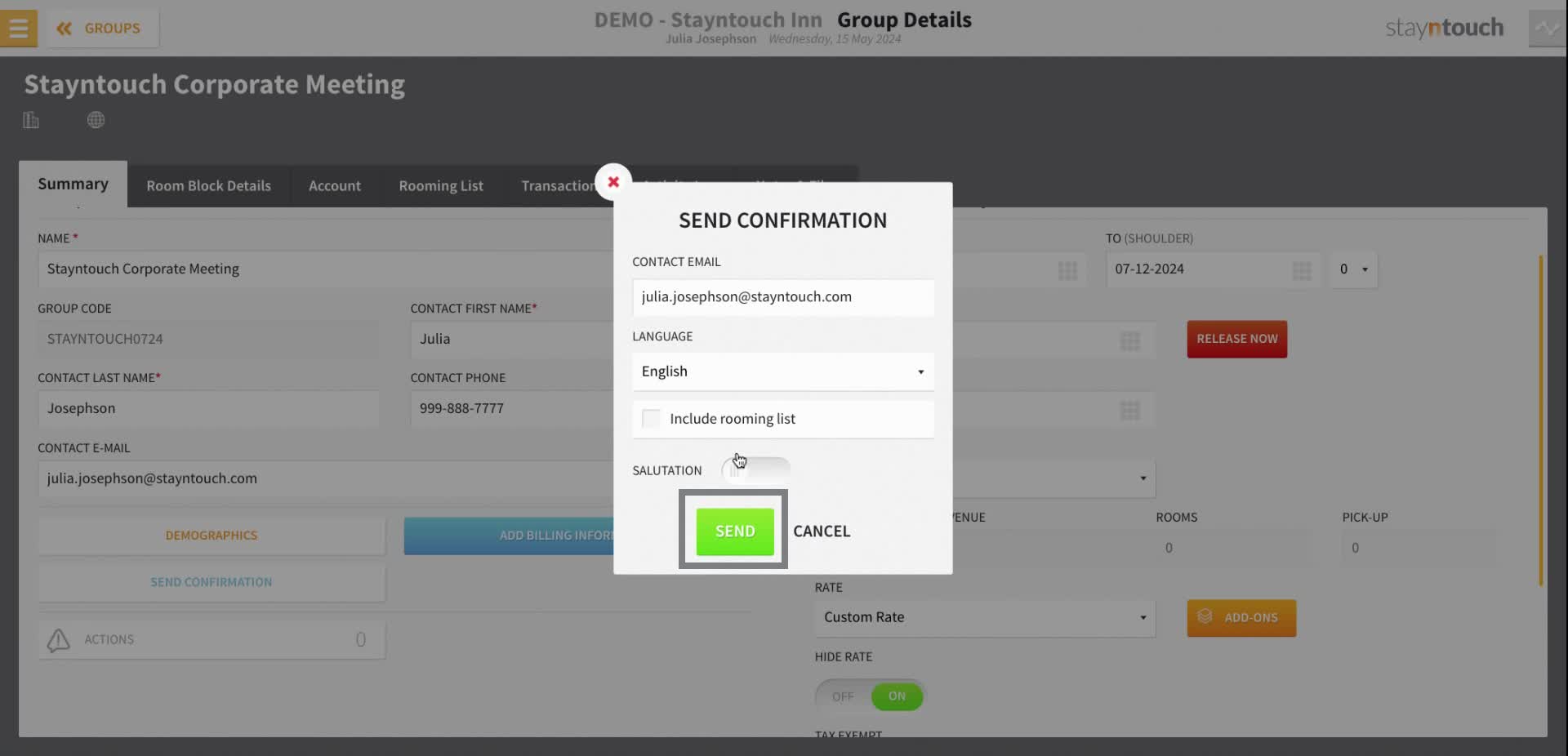Open the Room Block Details tab
This screenshot has height=756, width=1568.
click(x=208, y=186)
